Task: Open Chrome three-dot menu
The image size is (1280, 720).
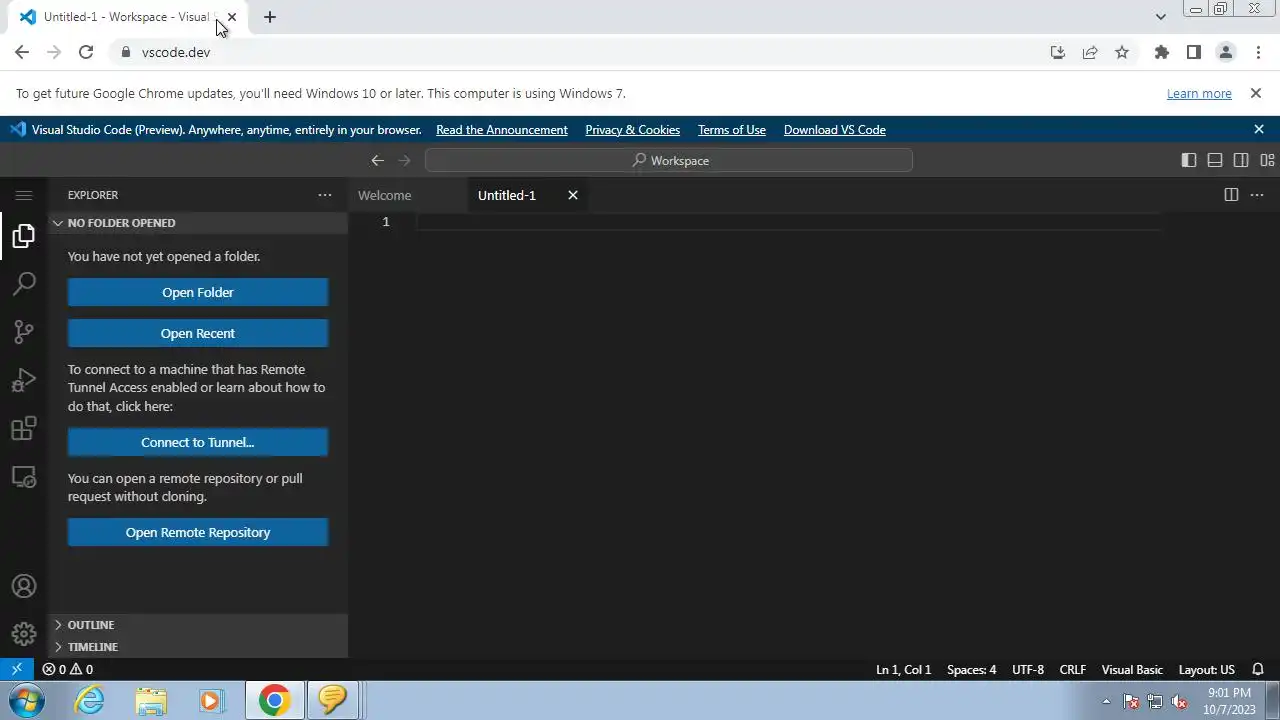Action: 1257,52
